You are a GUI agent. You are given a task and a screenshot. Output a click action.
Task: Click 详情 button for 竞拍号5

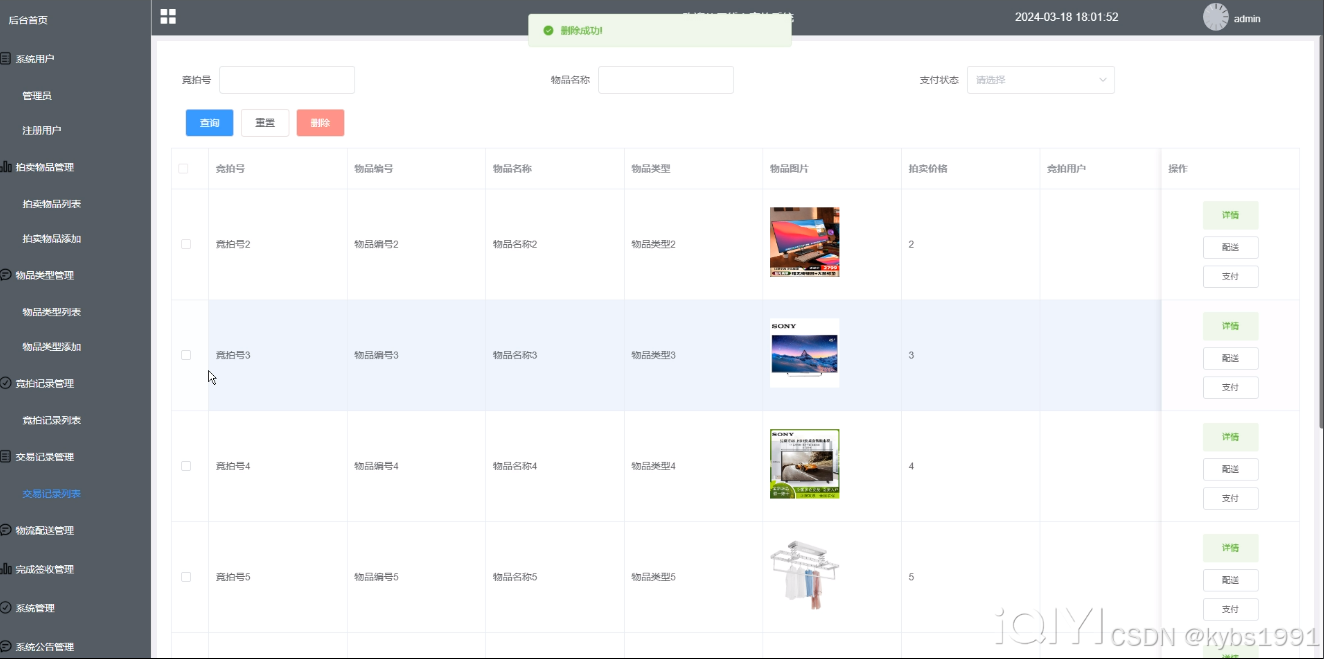[x=1230, y=548]
